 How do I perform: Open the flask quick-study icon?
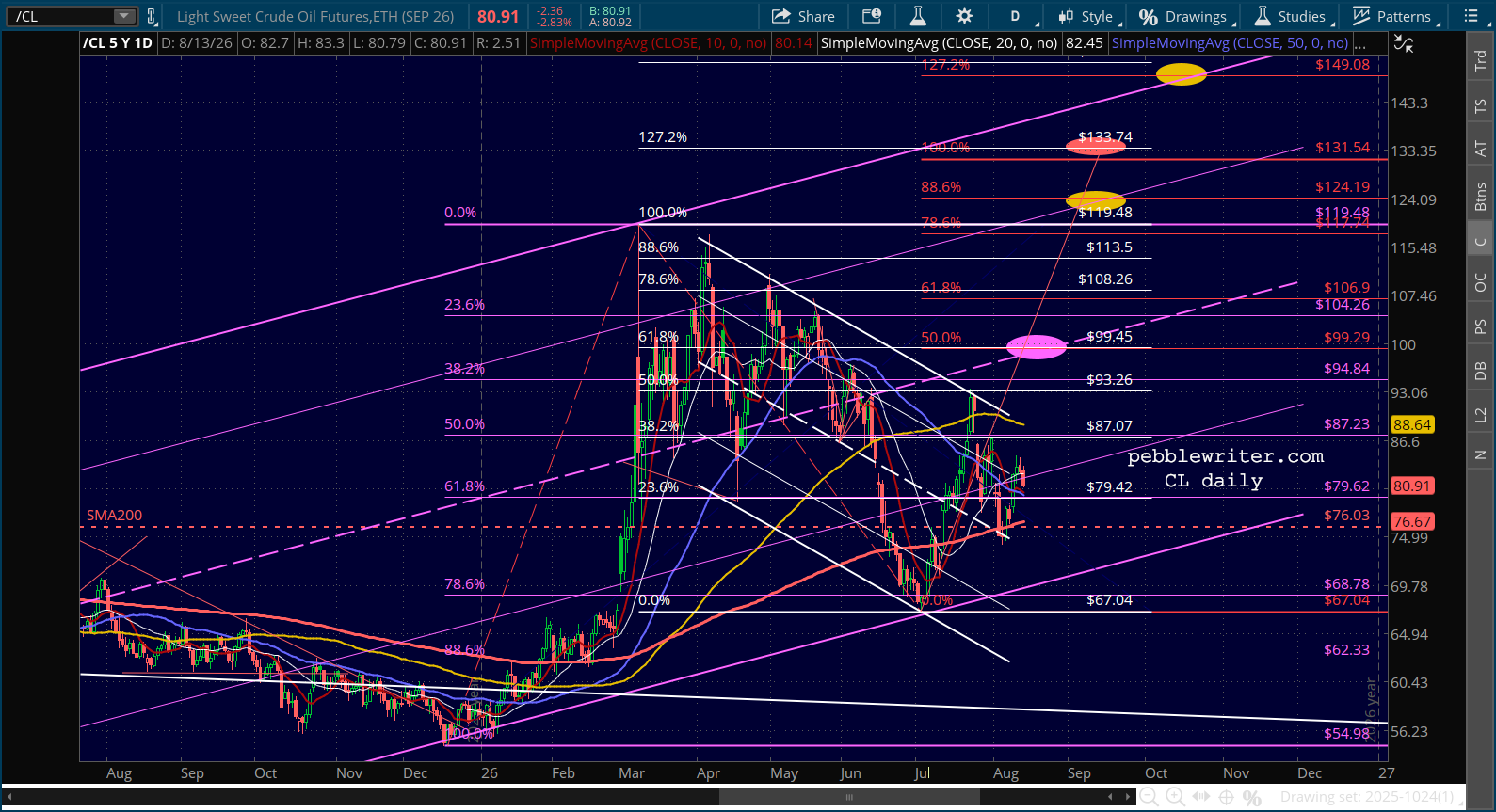coord(918,16)
